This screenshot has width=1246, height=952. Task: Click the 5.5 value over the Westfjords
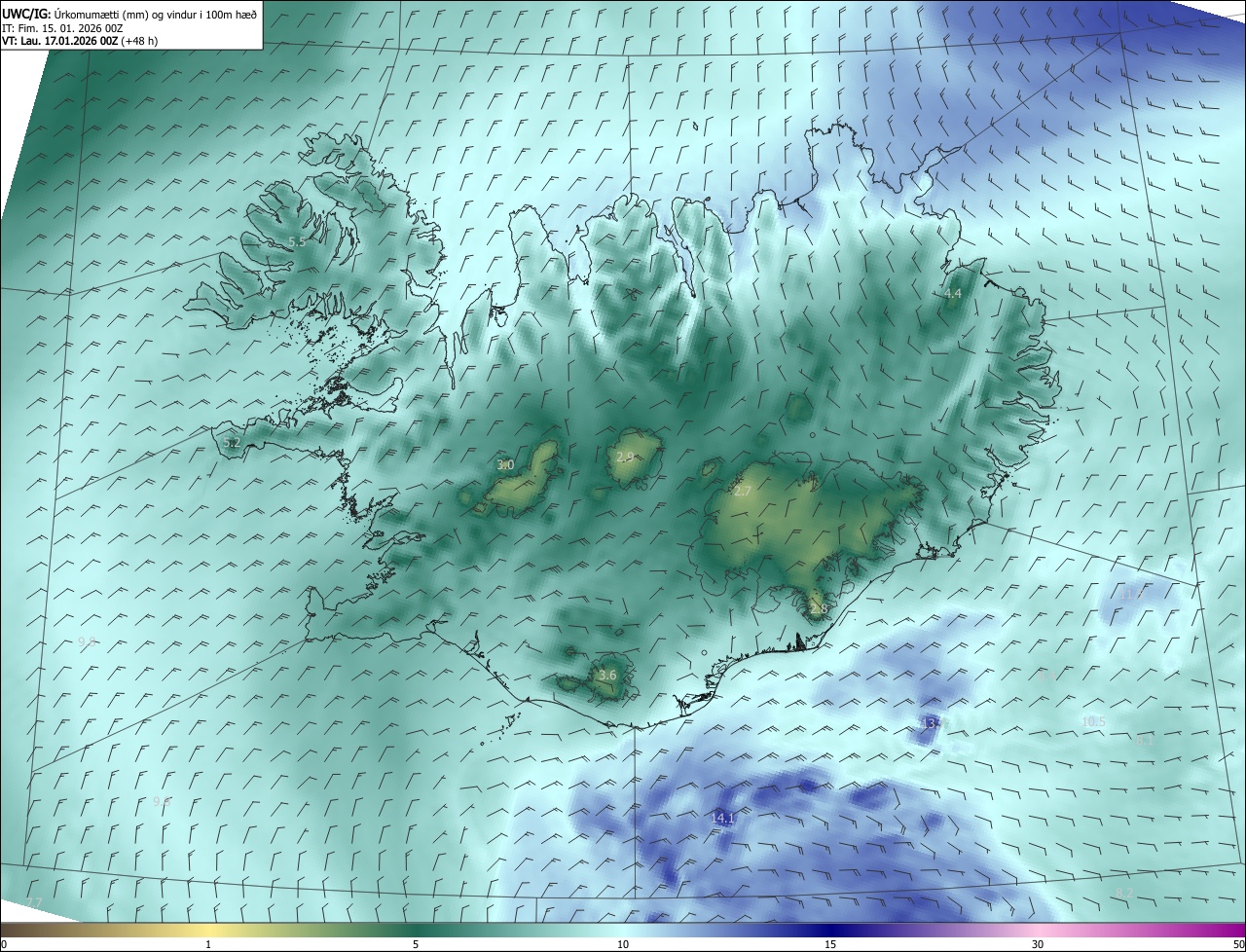[x=298, y=241]
